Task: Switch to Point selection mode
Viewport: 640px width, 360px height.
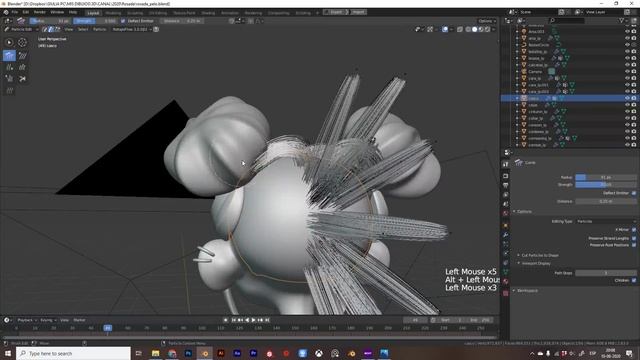Action: click(51, 29)
